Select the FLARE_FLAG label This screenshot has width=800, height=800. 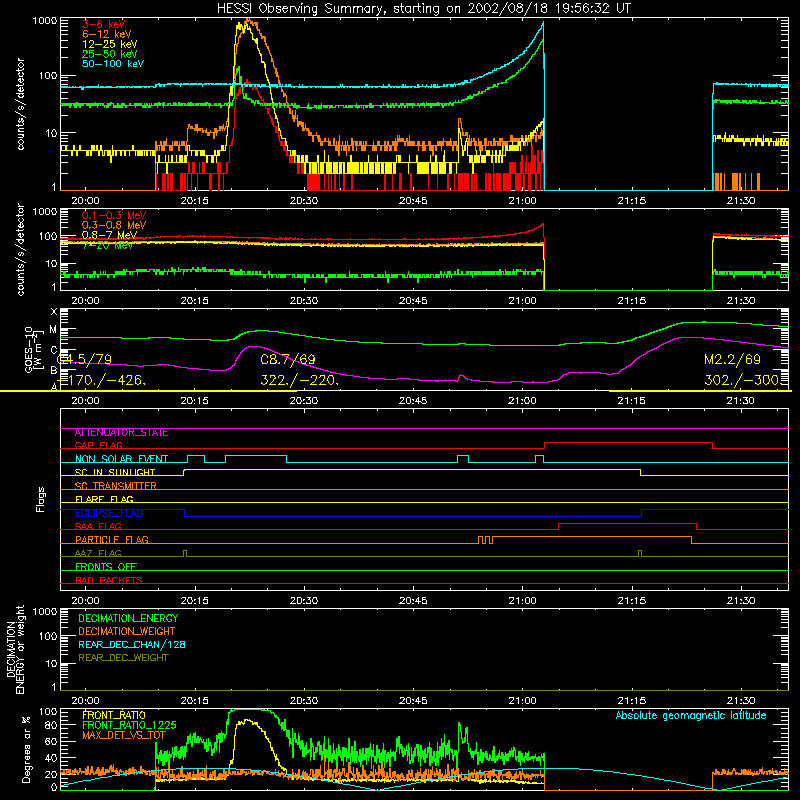click(104, 499)
